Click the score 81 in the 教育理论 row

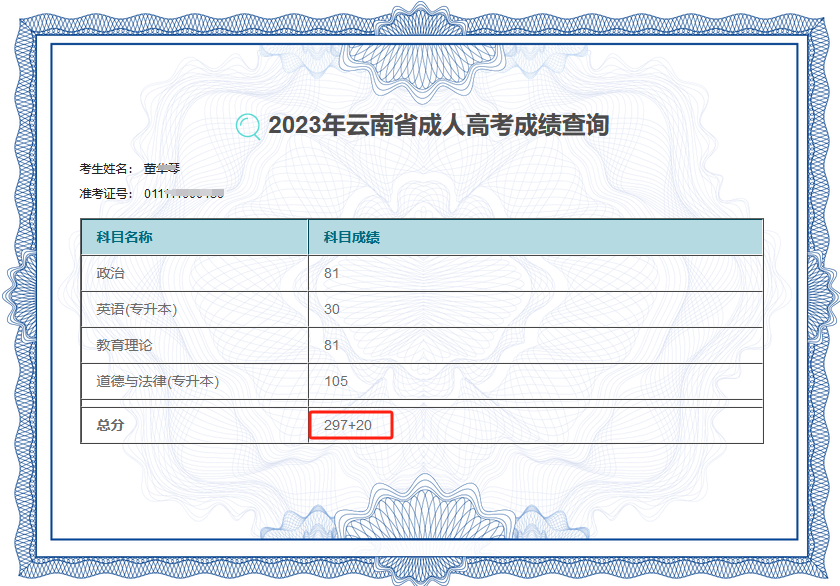[x=332, y=345]
